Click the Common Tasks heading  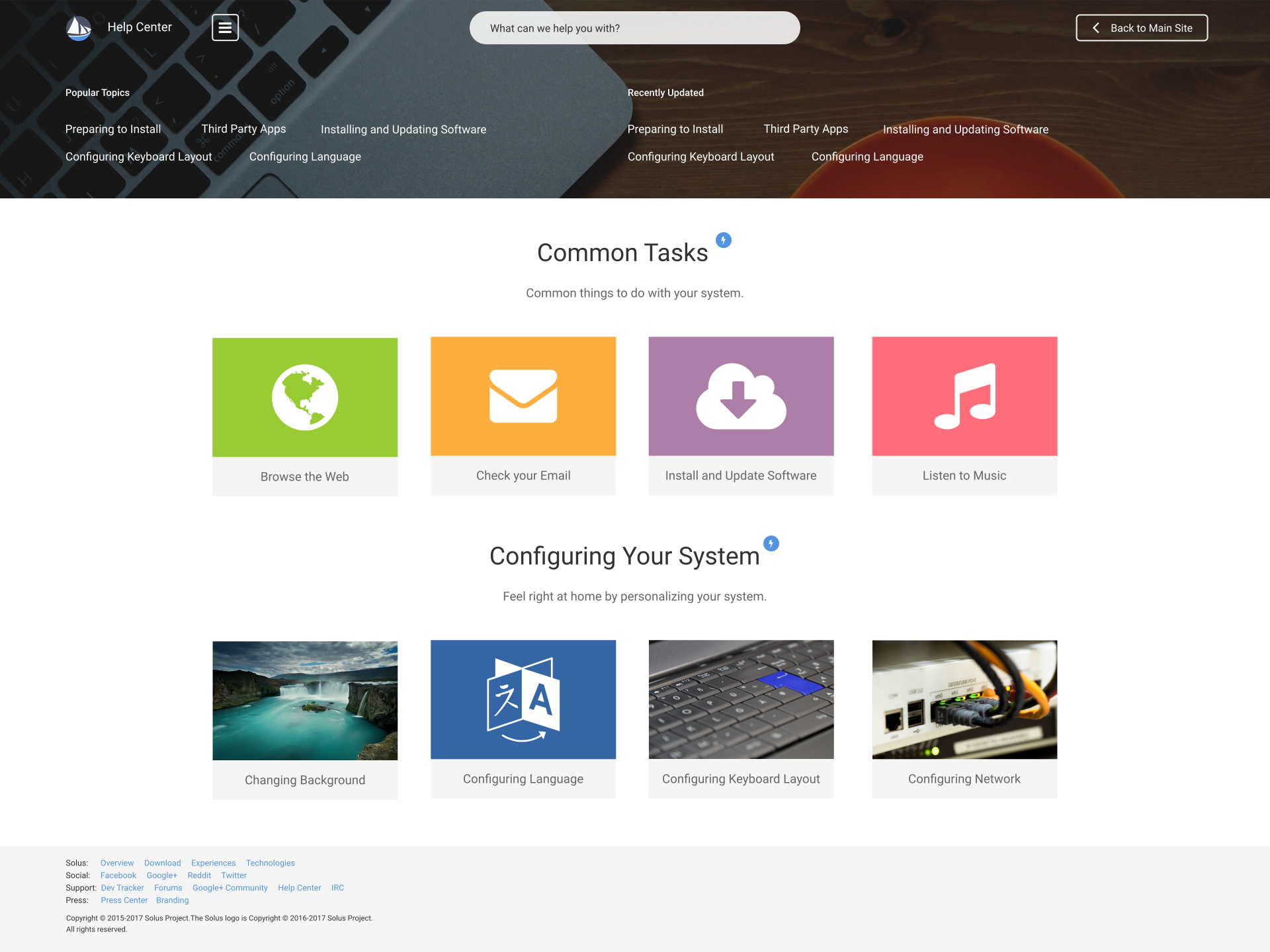622,253
